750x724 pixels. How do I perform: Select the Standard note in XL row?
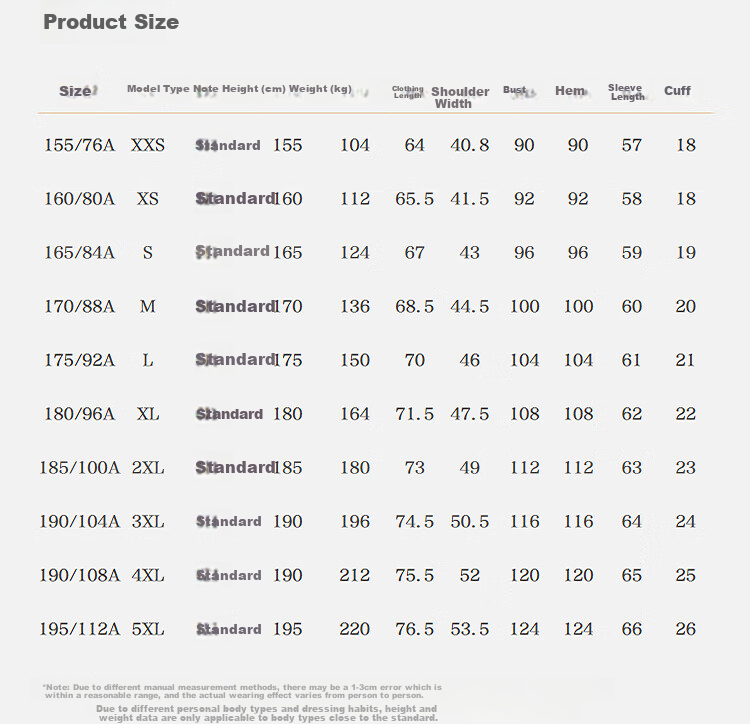pyautogui.click(x=229, y=414)
